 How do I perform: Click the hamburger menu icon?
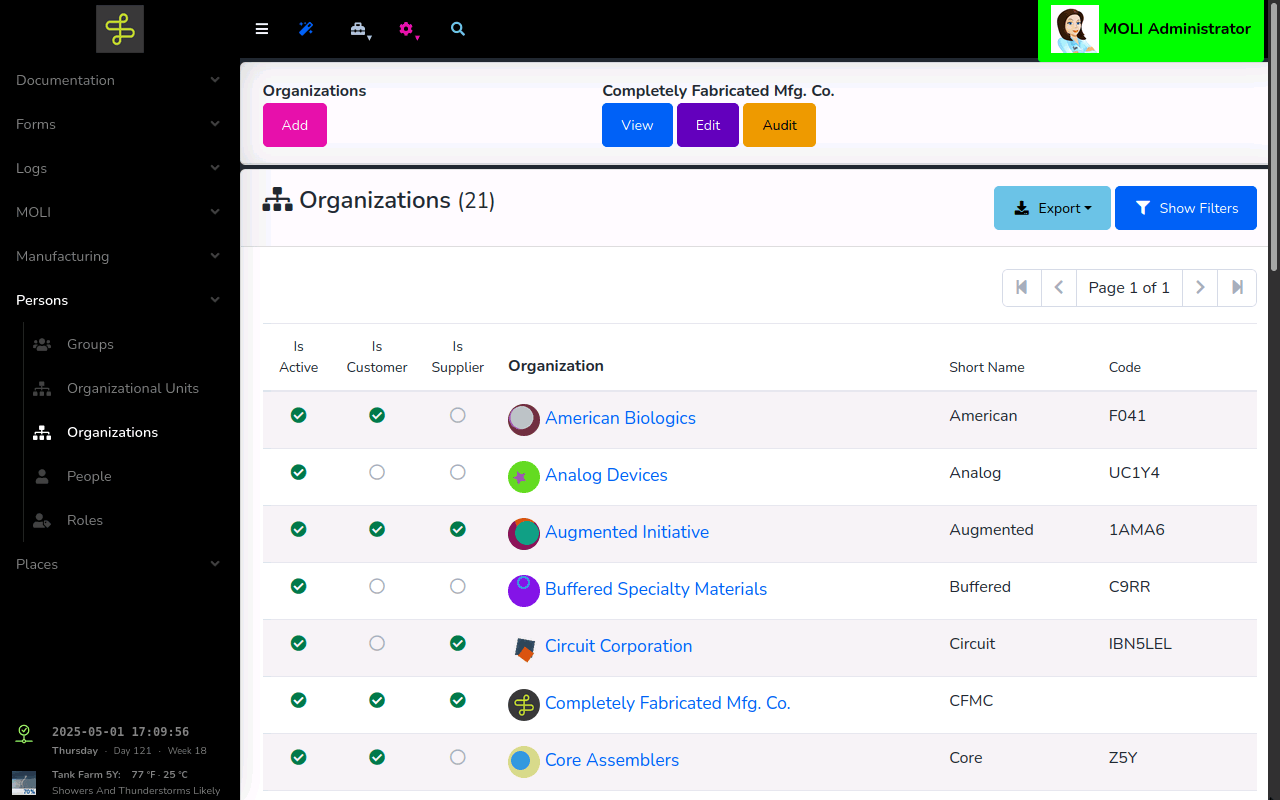[x=262, y=29]
